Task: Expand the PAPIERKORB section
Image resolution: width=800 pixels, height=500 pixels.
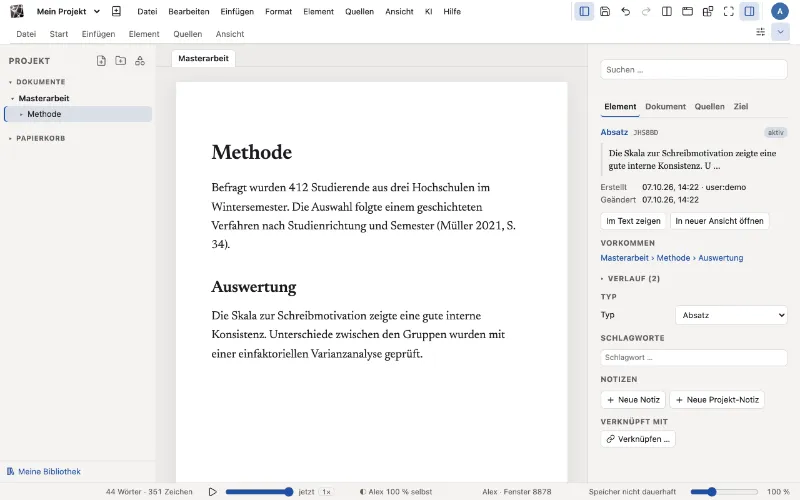Action: (10, 138)
